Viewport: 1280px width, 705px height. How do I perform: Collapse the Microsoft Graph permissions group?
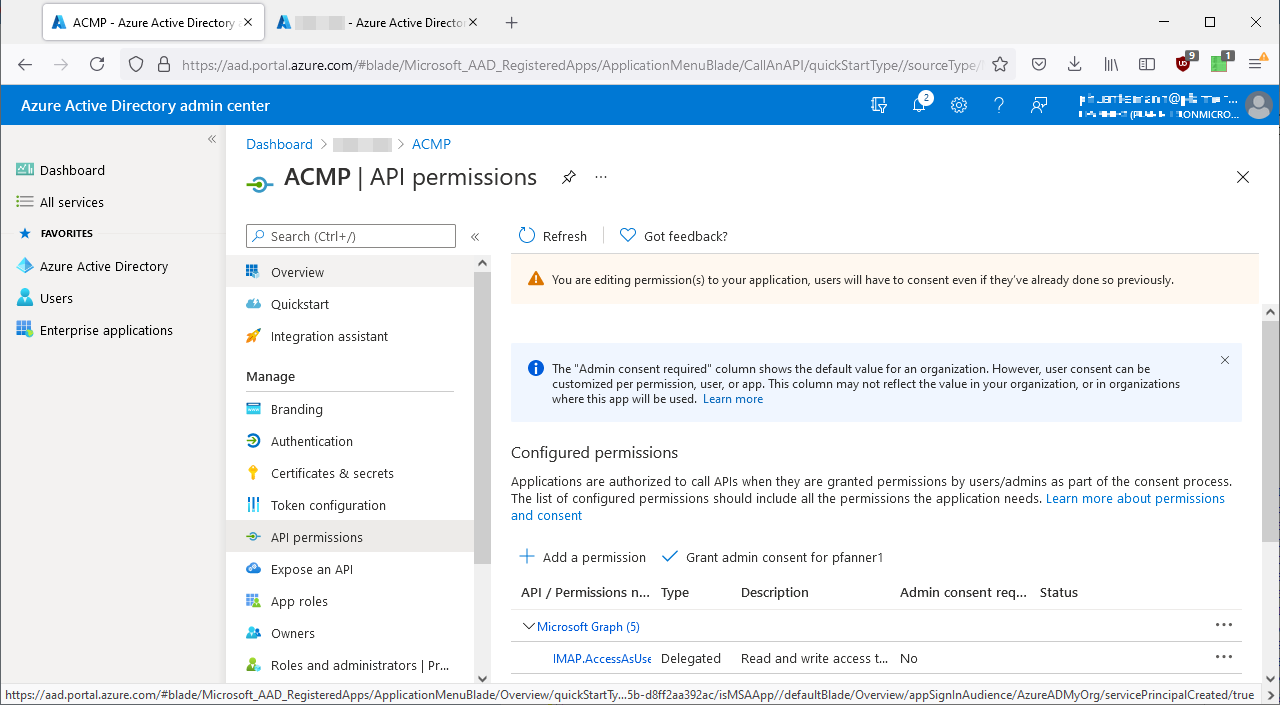(528, 626)
